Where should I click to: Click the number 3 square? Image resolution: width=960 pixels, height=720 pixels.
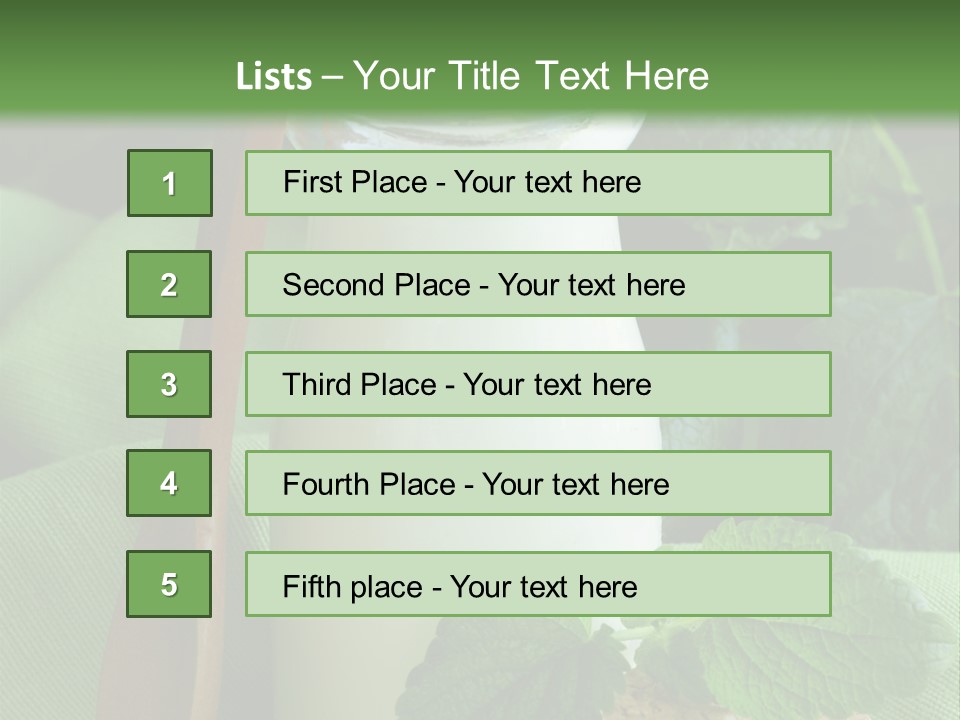click(169, 384)
